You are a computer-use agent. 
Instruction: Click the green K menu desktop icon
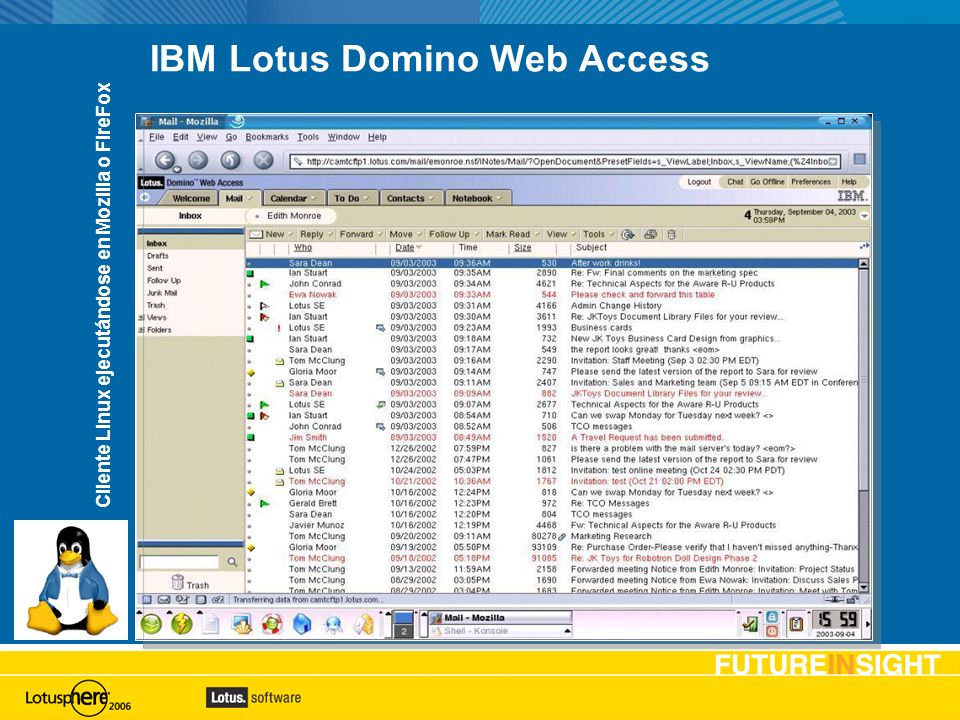pyautogui.click(x=151, y=624)
